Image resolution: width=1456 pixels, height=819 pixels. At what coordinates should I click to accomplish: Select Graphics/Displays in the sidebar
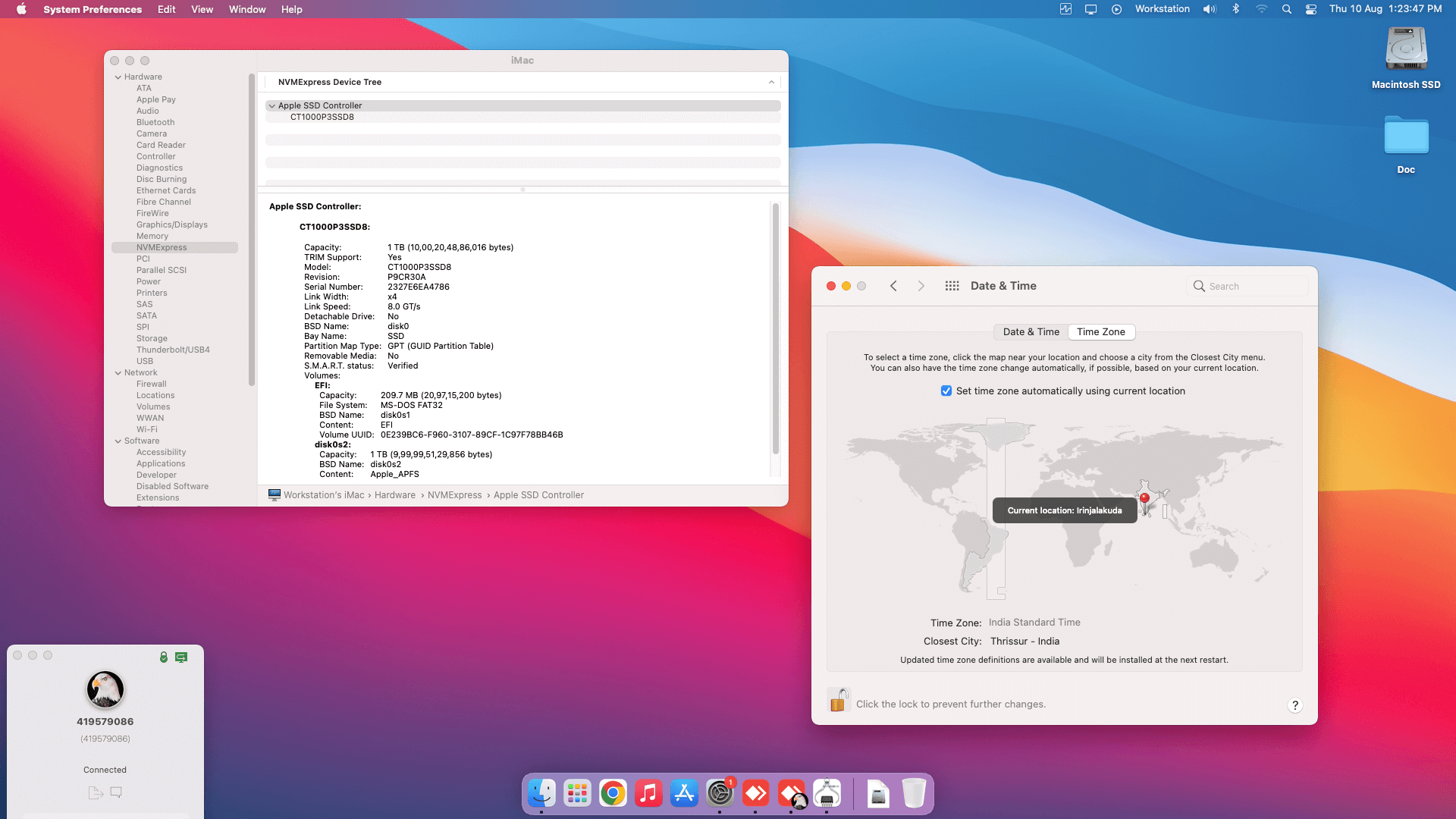click(x=172, y=224)
